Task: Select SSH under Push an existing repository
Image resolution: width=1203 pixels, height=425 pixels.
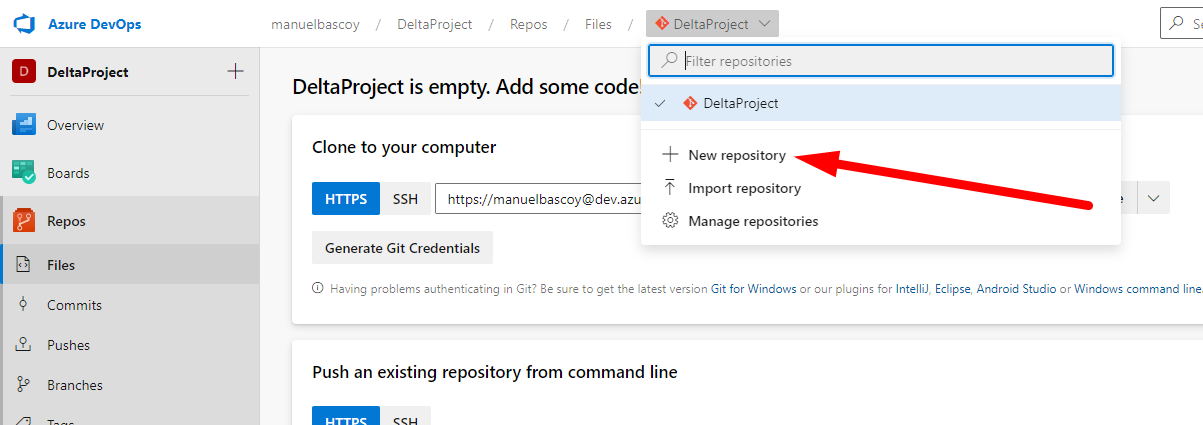Action: click(x=405, y=418)
